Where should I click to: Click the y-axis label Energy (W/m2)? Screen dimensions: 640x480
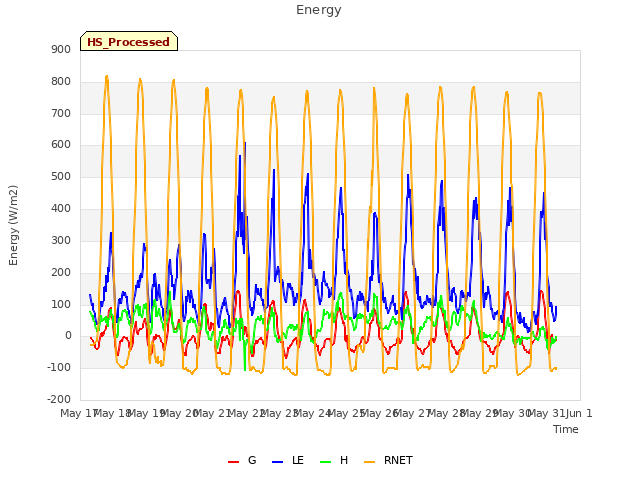coord(13,225)
